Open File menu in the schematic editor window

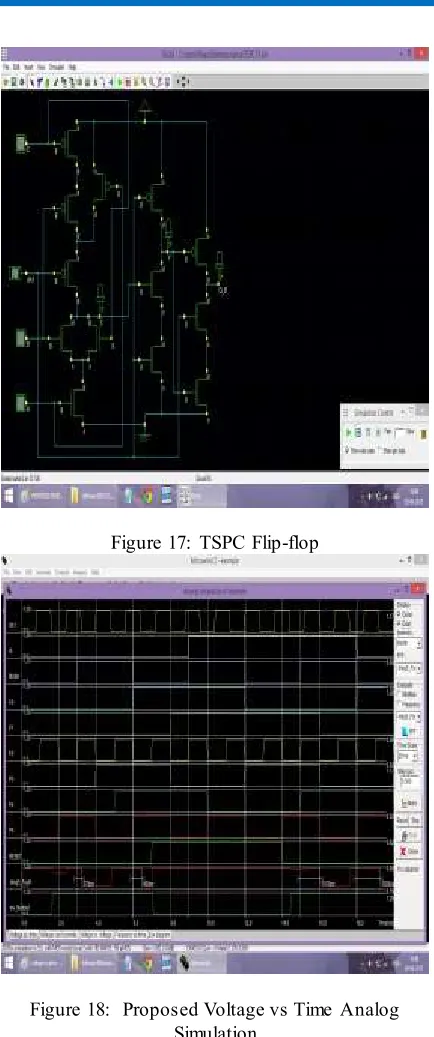(x=6, y=67)
